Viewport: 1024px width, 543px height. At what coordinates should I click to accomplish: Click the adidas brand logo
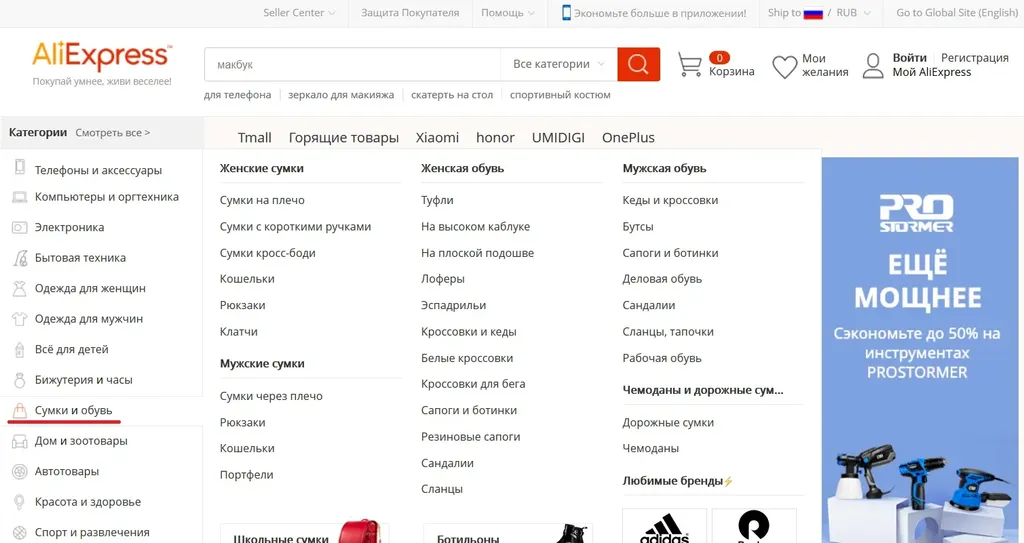664,527
